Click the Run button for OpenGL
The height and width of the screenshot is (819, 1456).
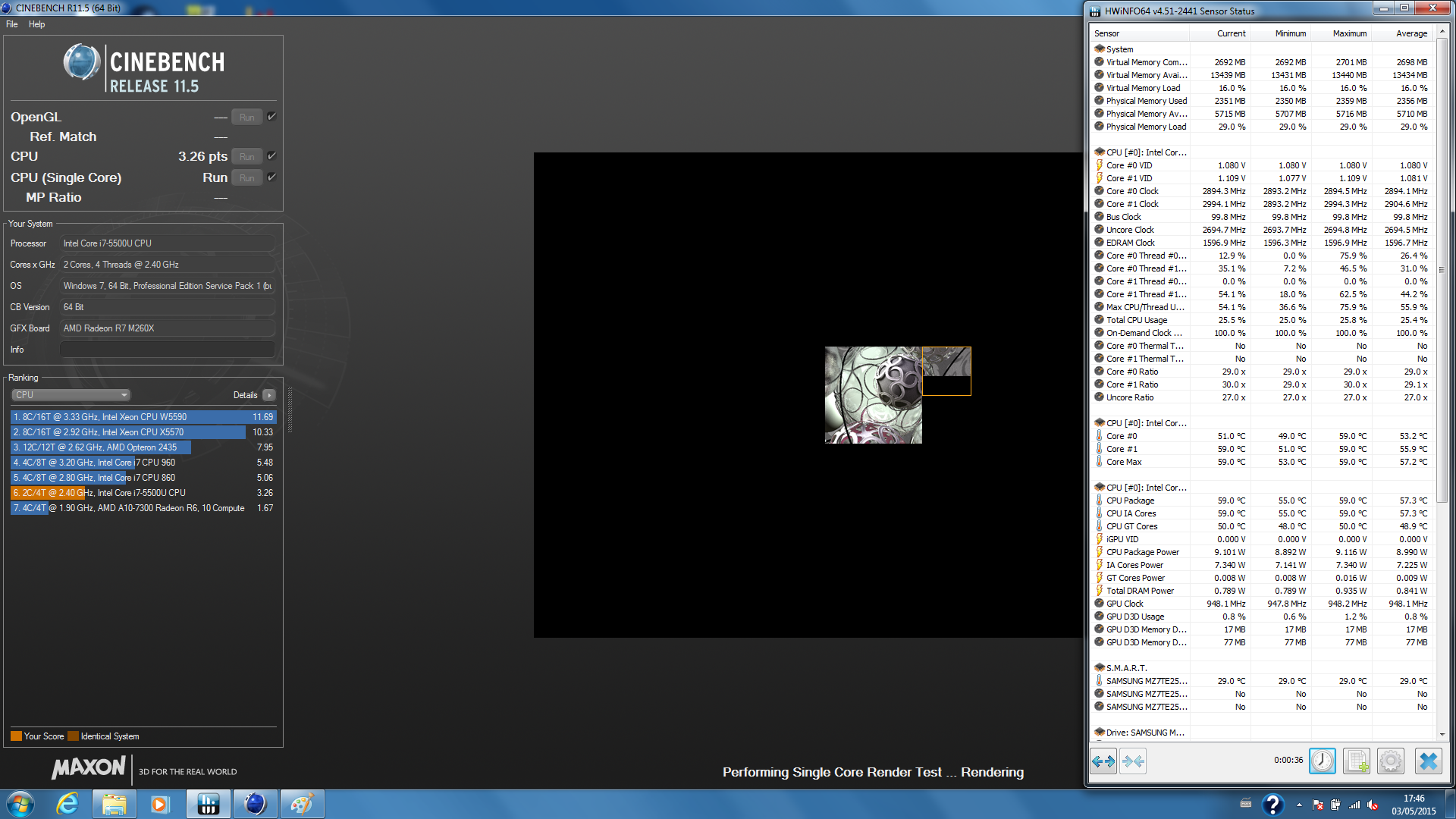246,117
